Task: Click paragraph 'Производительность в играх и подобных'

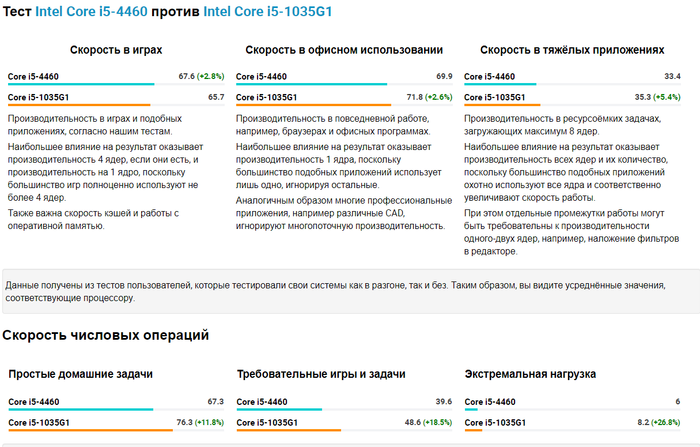Action: 95,125
